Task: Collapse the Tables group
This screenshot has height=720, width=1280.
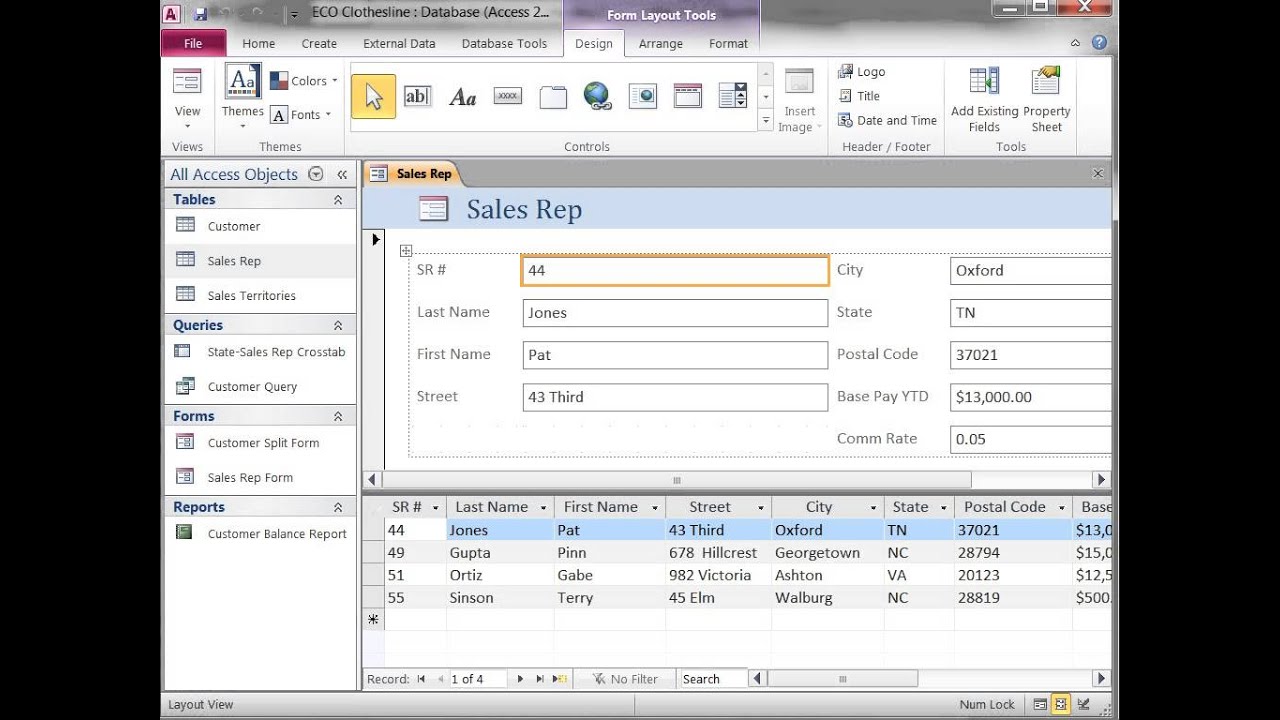Action: coord(338,200)
